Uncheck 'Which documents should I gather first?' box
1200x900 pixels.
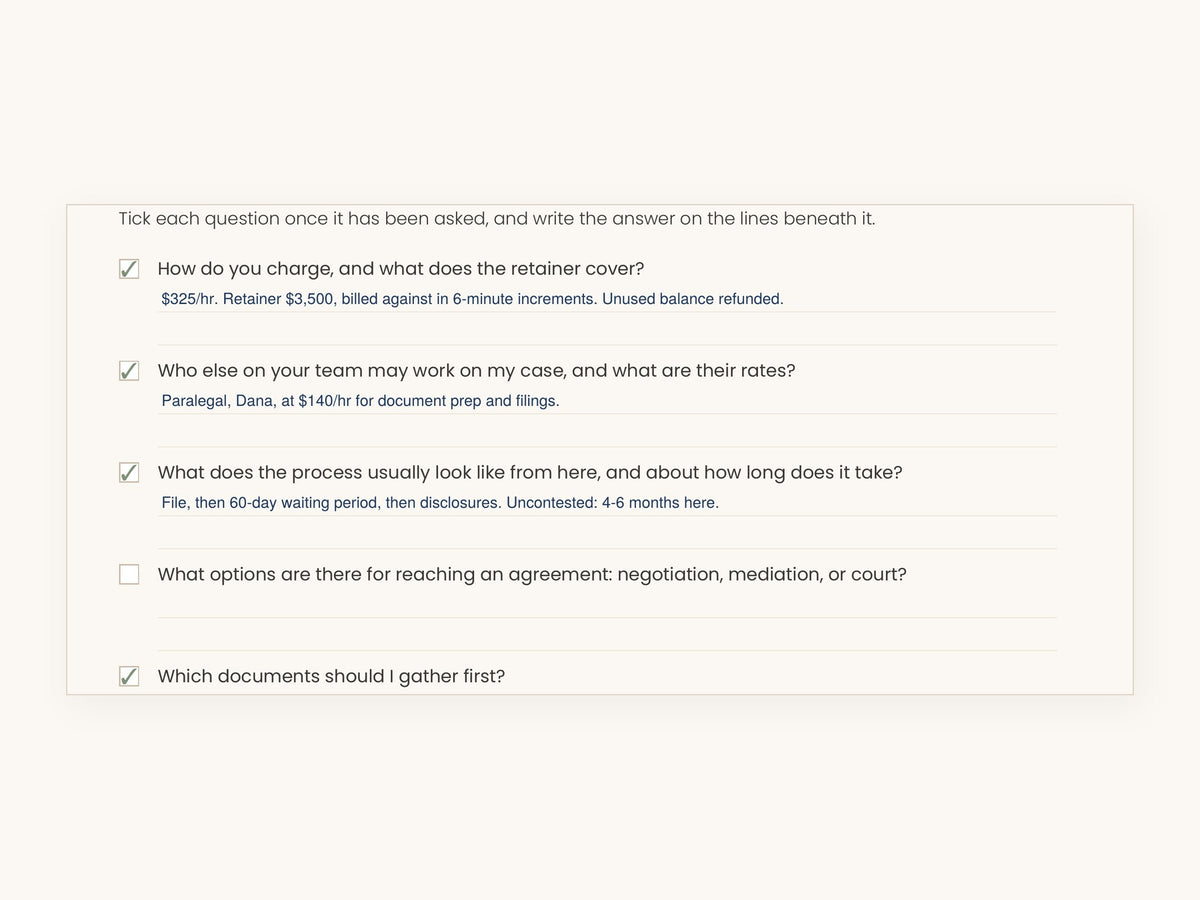129,677
